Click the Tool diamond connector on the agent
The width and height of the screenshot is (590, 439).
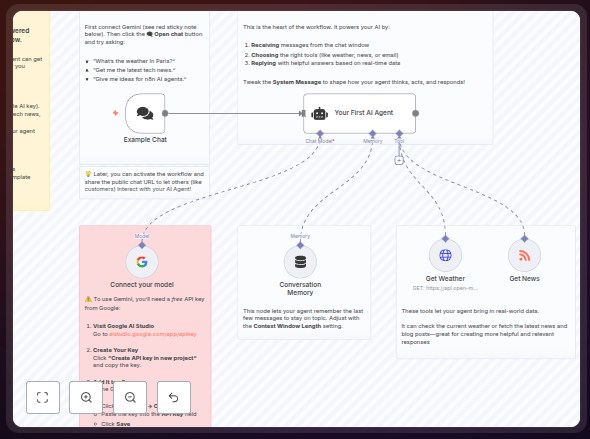tap(399, 133)
